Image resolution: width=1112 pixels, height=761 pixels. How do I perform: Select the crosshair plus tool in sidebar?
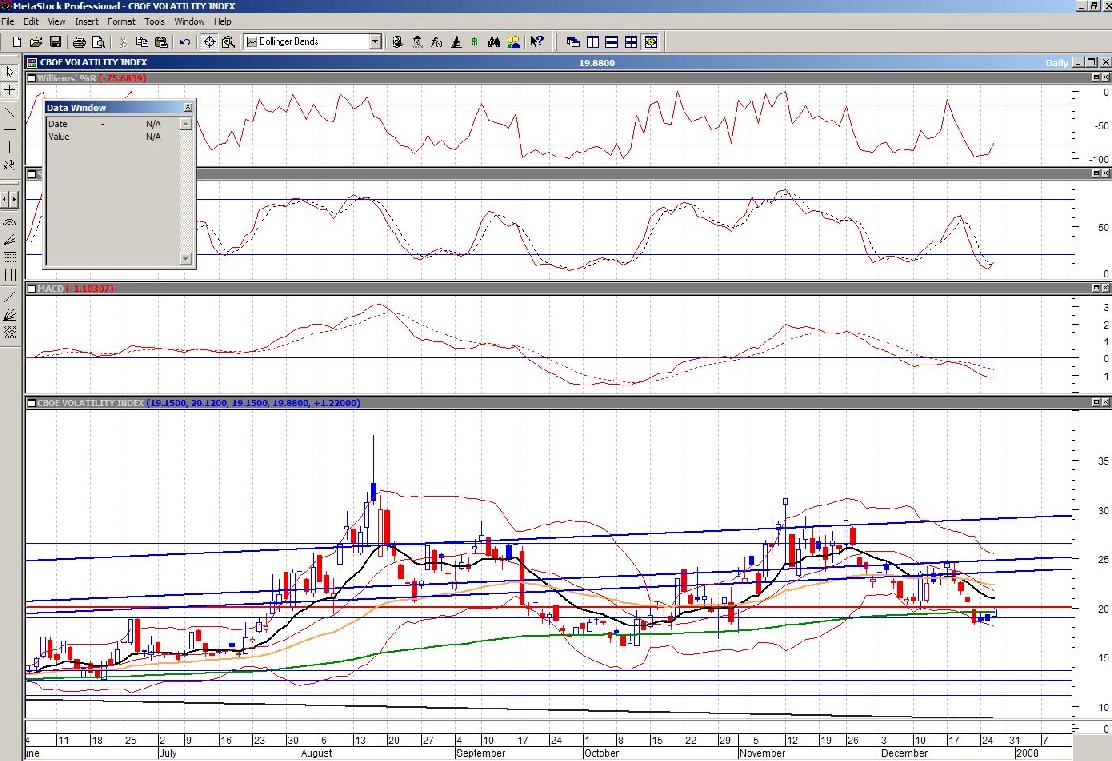(x=10, y=90)
